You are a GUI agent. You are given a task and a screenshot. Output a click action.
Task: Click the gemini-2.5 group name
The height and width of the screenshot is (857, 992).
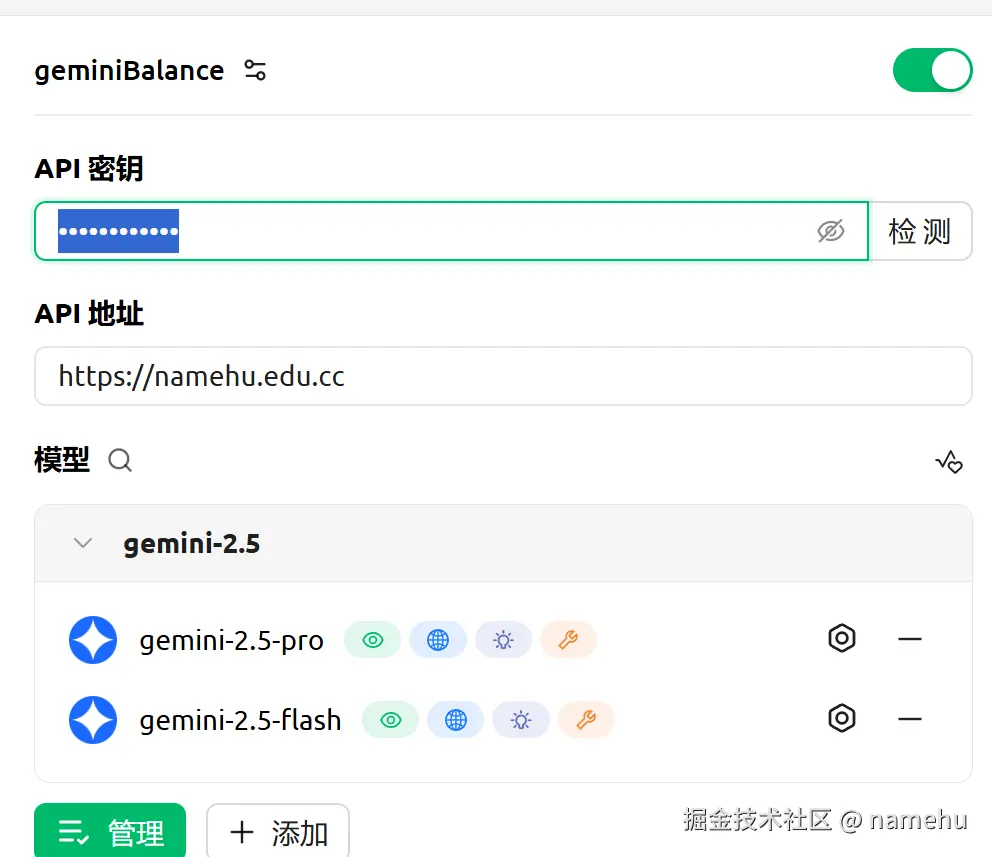point(192,543)
